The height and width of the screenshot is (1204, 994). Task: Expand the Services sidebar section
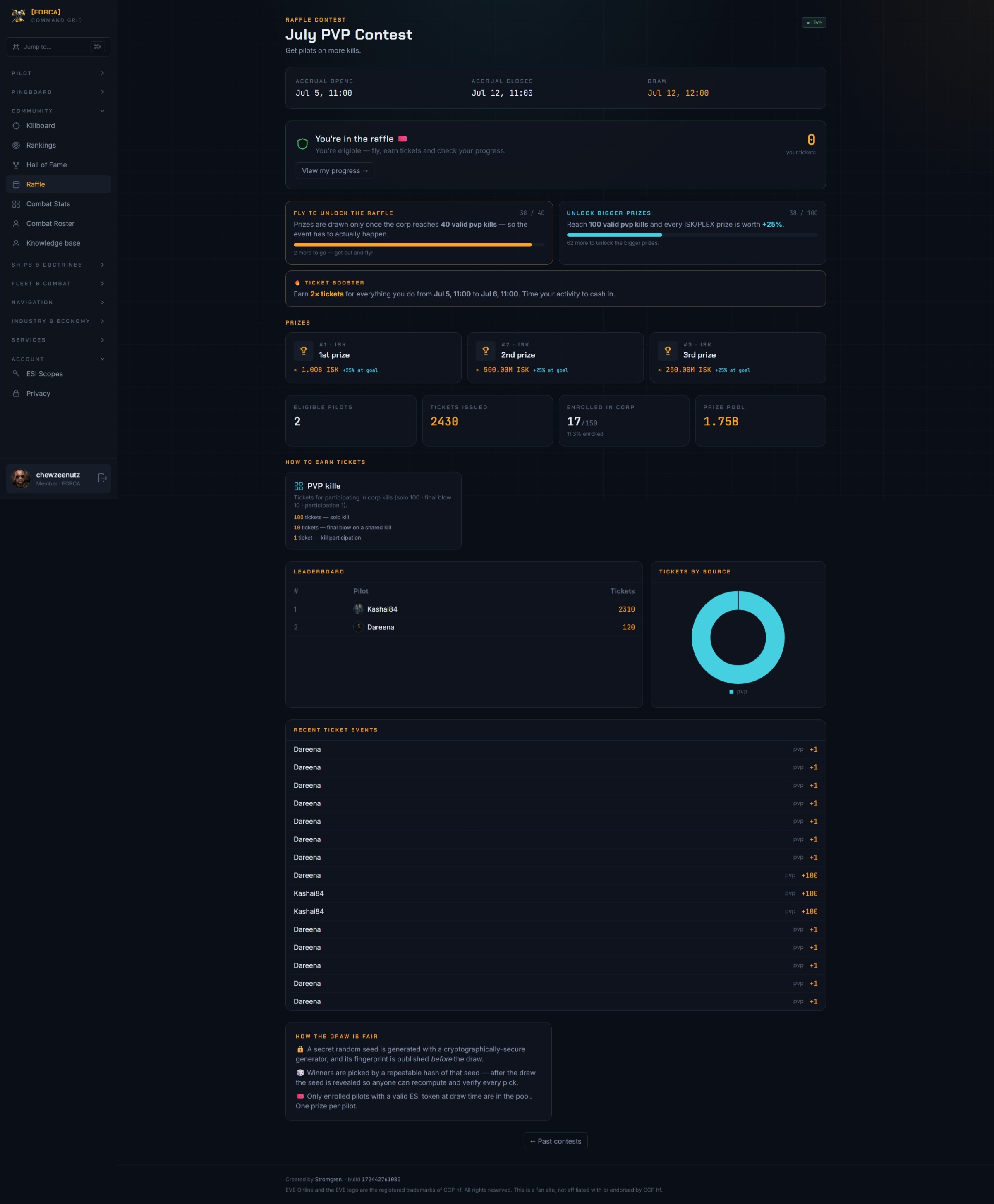58,340
